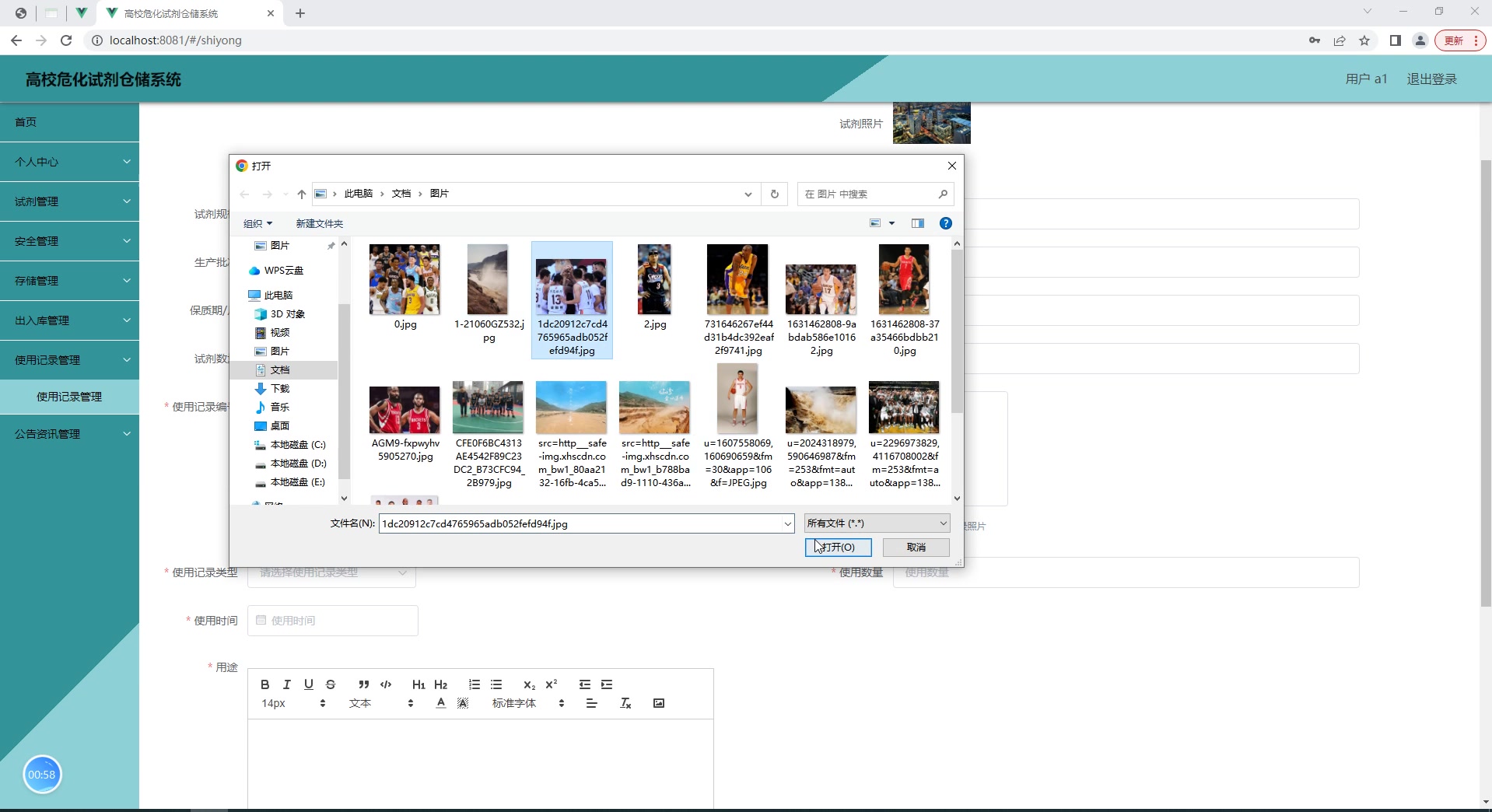Screen dimensions: 1492x812
Task: Go to 首页 in the sidebar
Action: (x=69, y=122)
